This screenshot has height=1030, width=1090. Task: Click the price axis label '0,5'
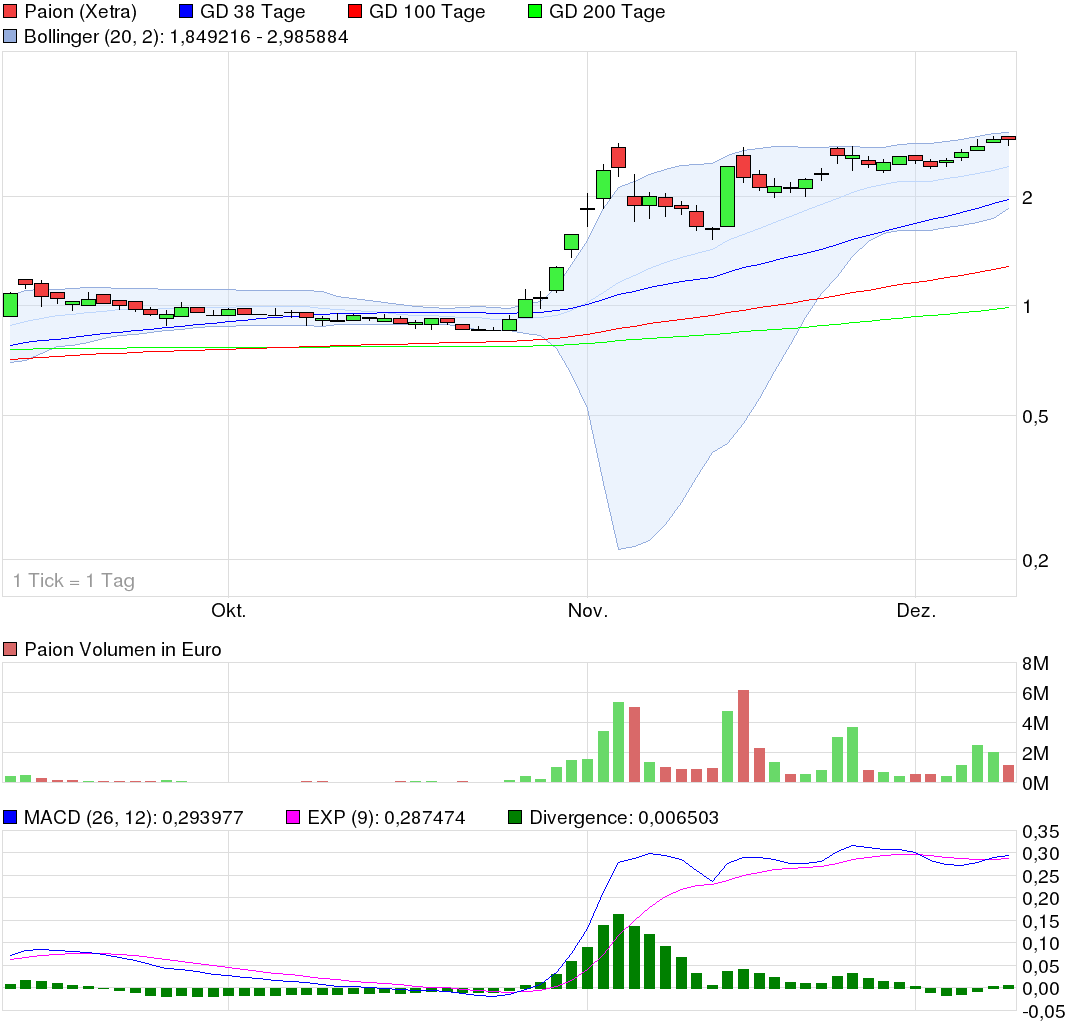(x=1035, y=417)
